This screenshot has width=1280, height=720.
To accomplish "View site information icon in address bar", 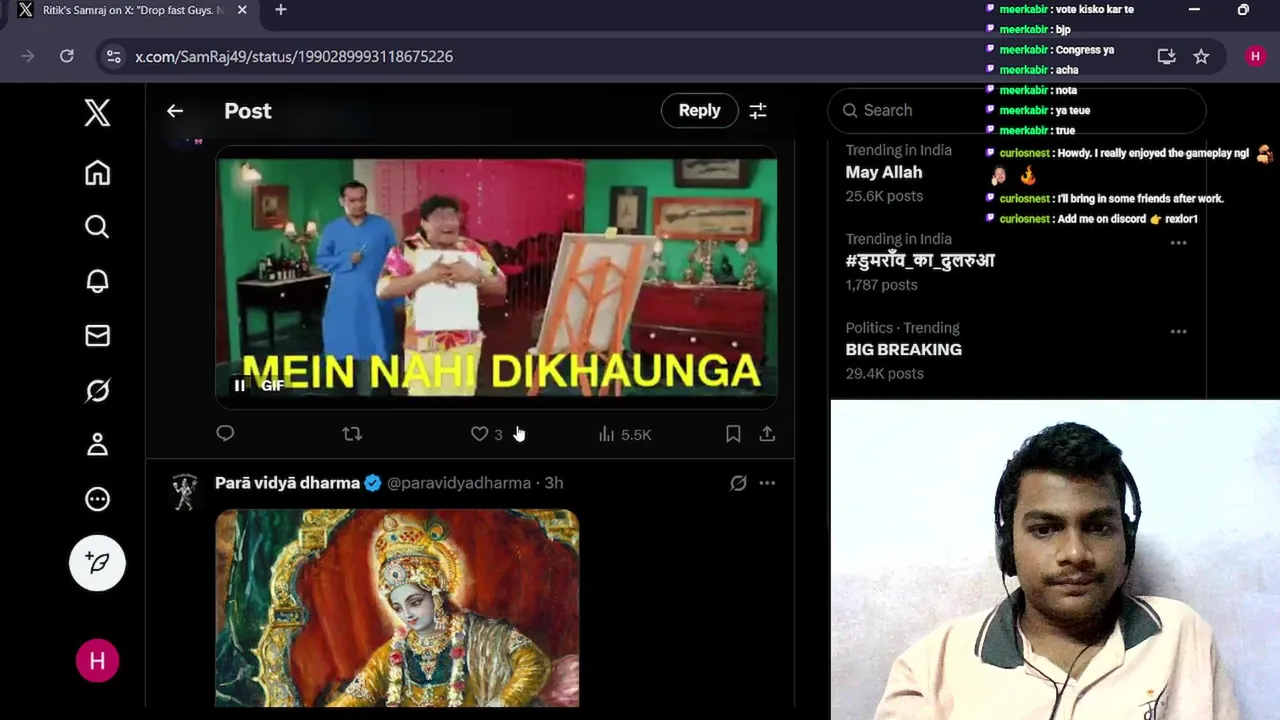I will click(x=114, y=56).
